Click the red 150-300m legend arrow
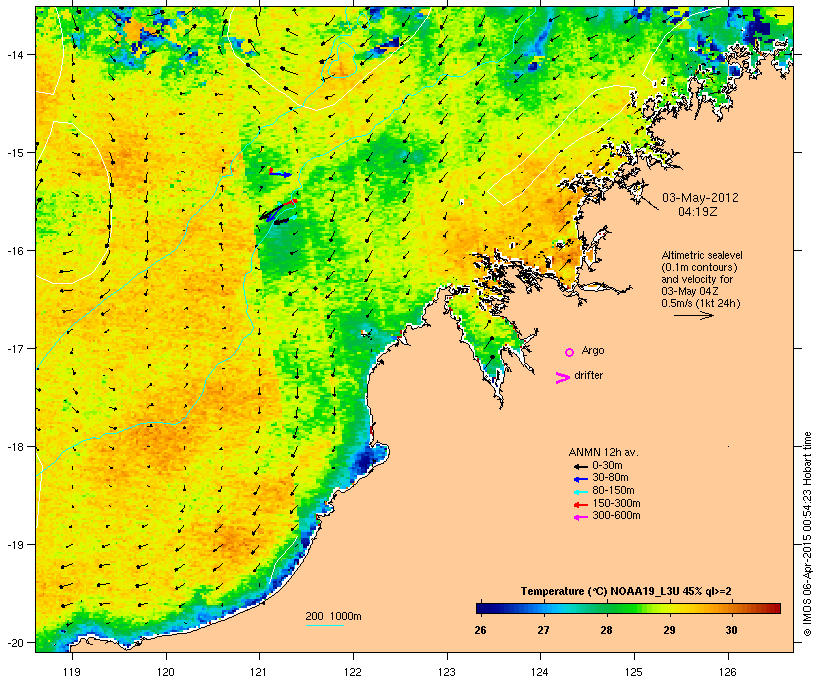Viewport: 820px width, 680px height. point(580,504)
